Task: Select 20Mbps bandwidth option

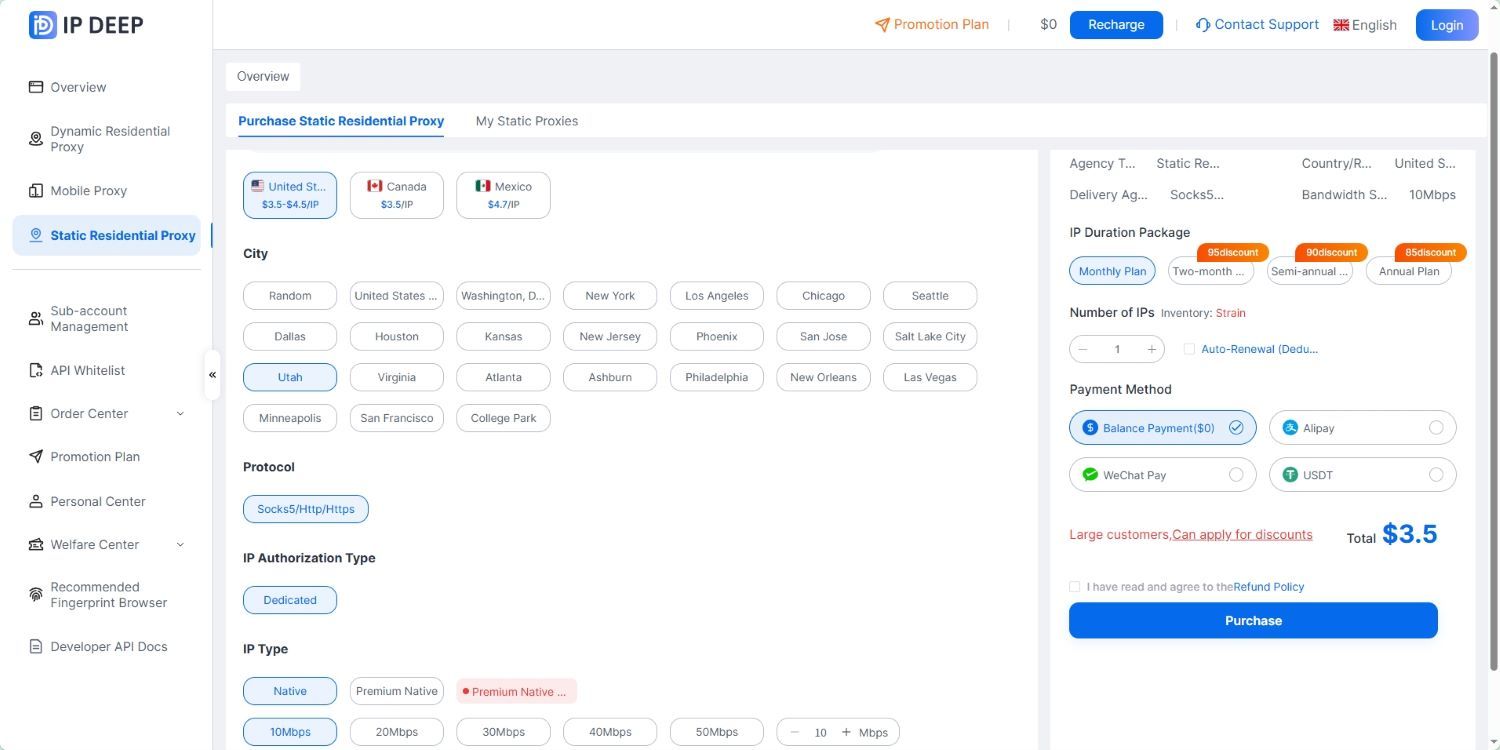Action: (x=397, y=732)
